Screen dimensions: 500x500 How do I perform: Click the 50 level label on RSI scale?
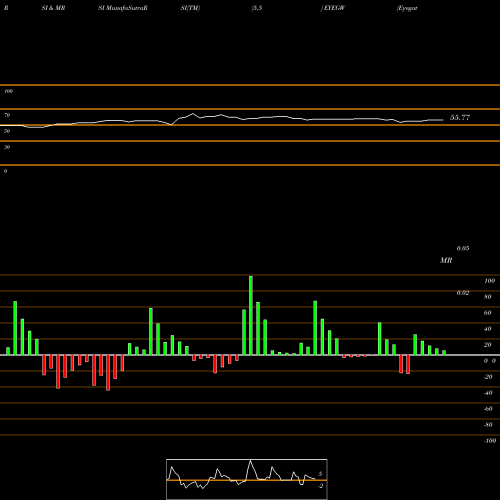pos(7,131)
